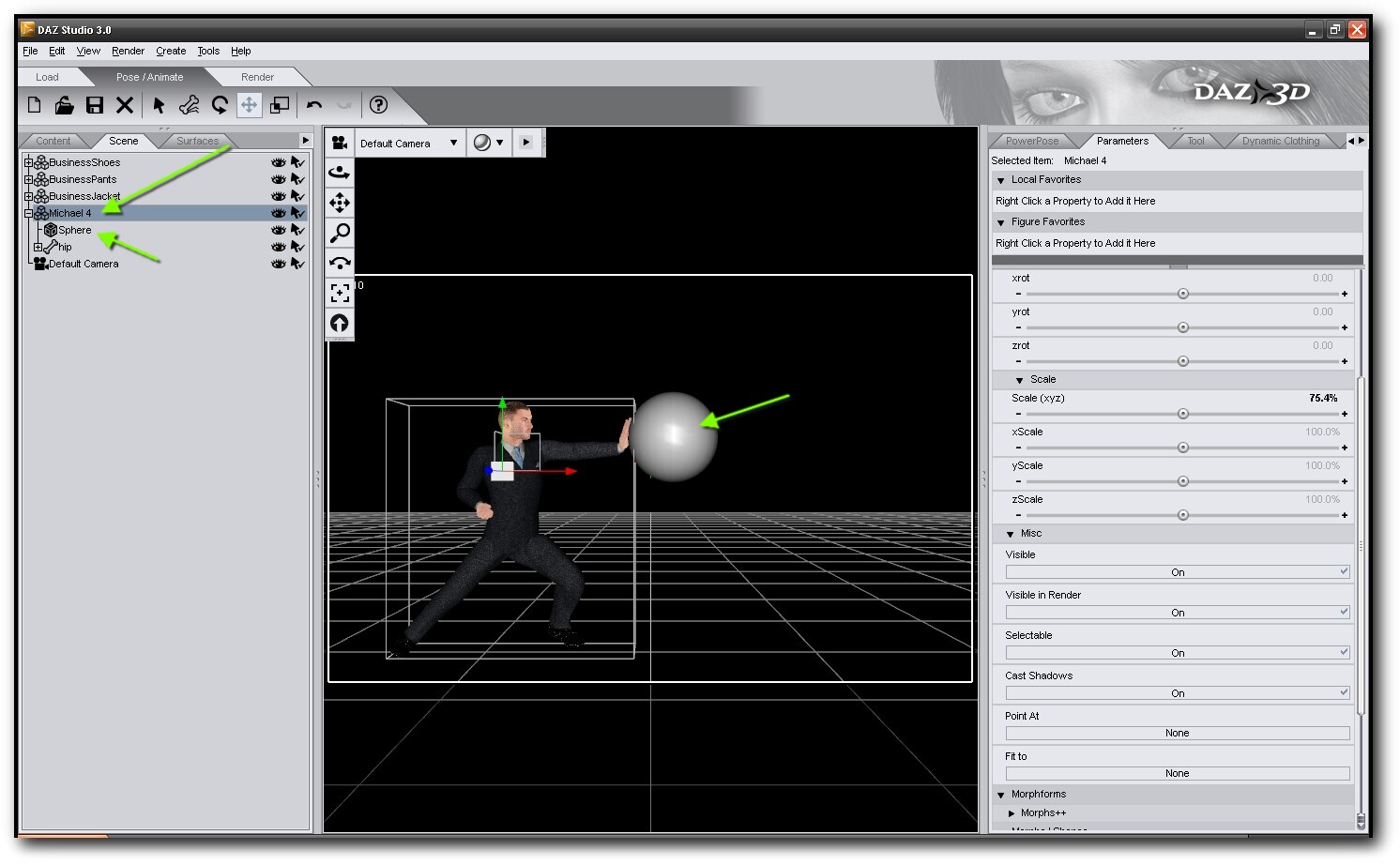Choose the Scale tool in the toolbar
1400x865 pixels.
(x=280, y=105)
